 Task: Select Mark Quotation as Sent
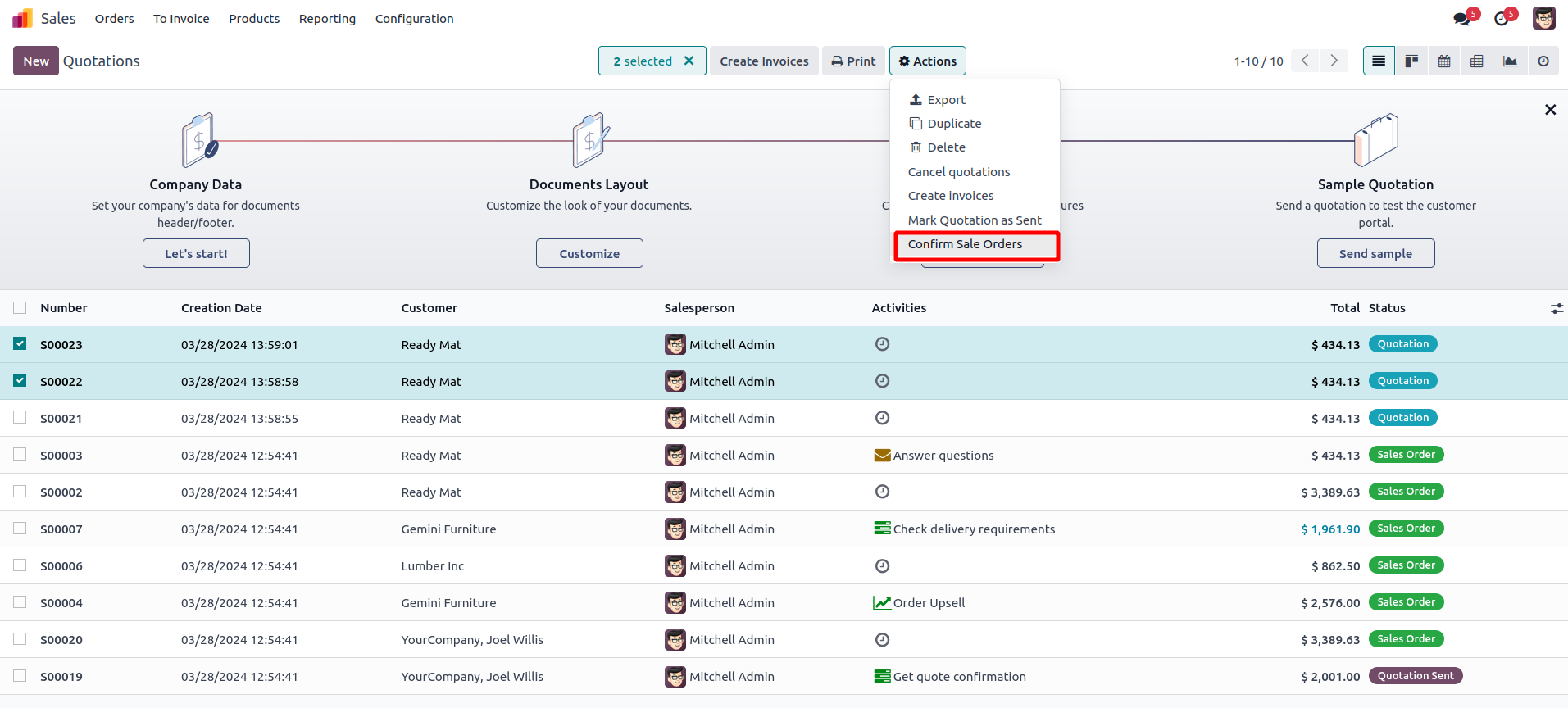tap(975, 220)
